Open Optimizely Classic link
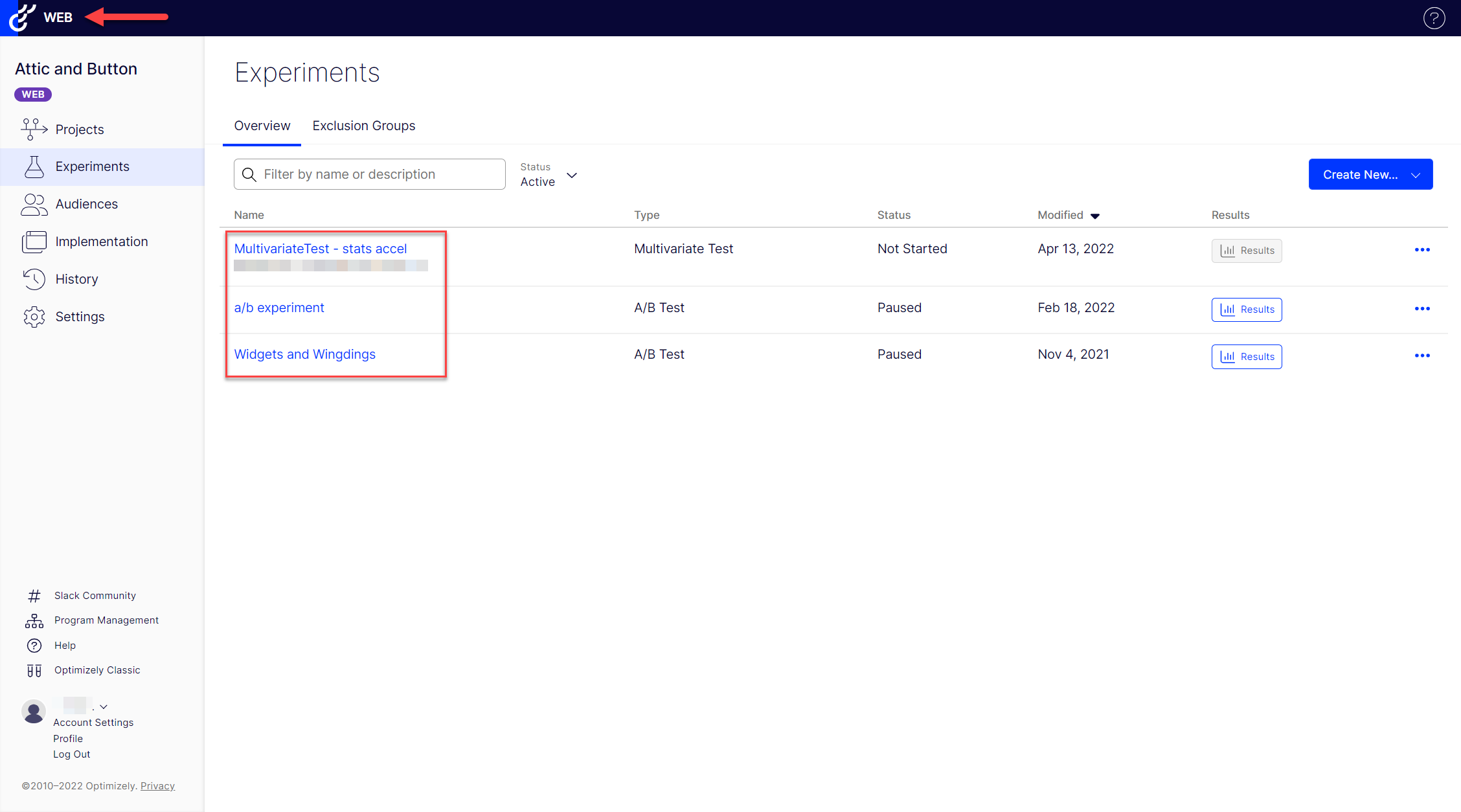 [x=97, y=670]
